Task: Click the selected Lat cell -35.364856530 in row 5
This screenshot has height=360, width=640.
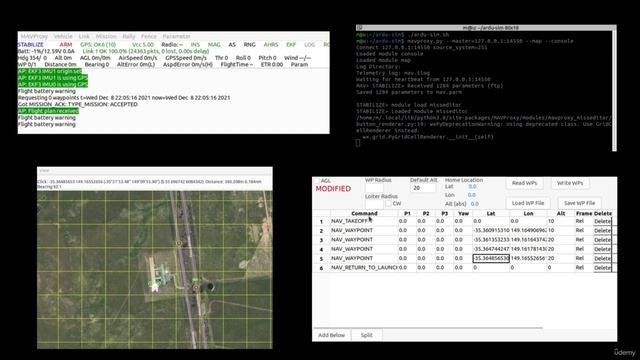Action: 491,258
